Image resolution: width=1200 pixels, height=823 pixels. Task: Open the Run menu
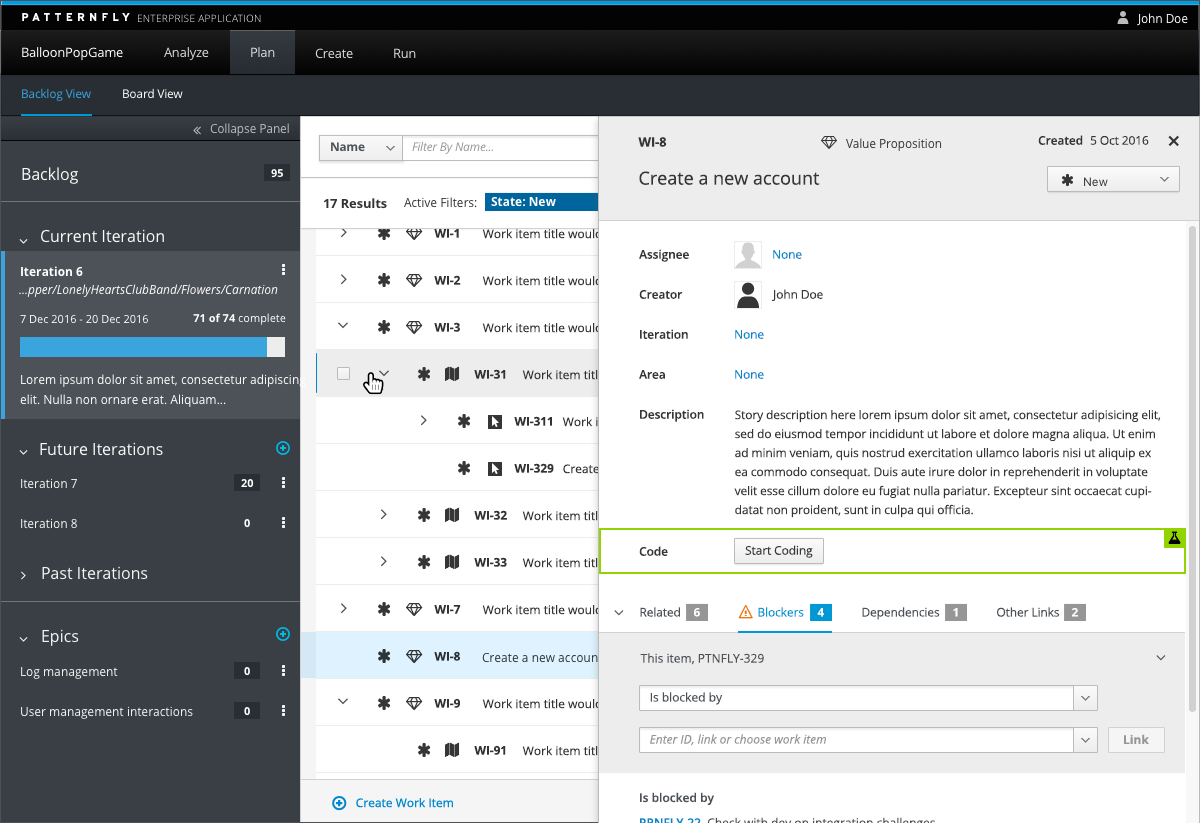(x=404, y=54)
